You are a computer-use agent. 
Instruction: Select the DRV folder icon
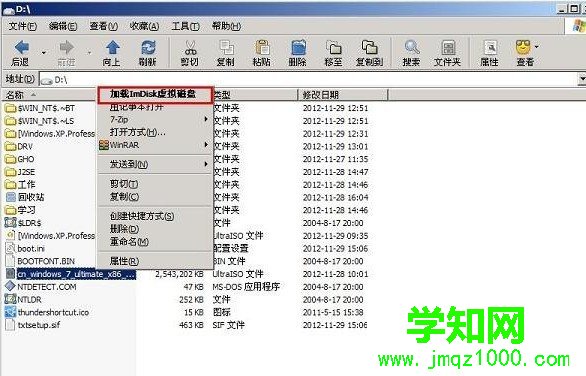click(x=11, y=147)
